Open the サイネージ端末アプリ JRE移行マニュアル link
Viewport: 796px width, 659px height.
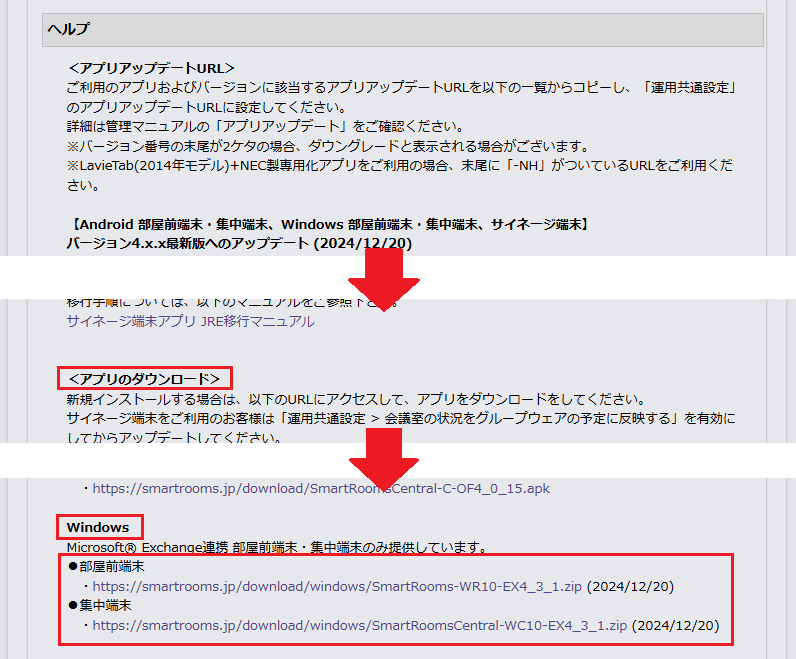(x=190, y=321)
